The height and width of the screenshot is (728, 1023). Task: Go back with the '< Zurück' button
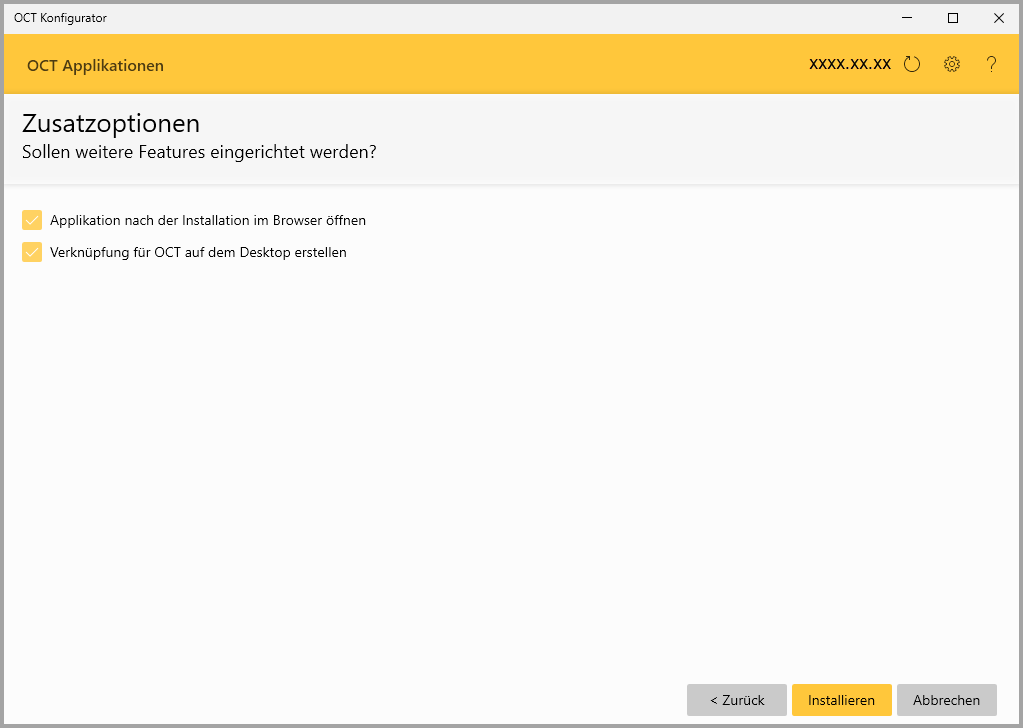pyautogui.click(x=737, y=700)
